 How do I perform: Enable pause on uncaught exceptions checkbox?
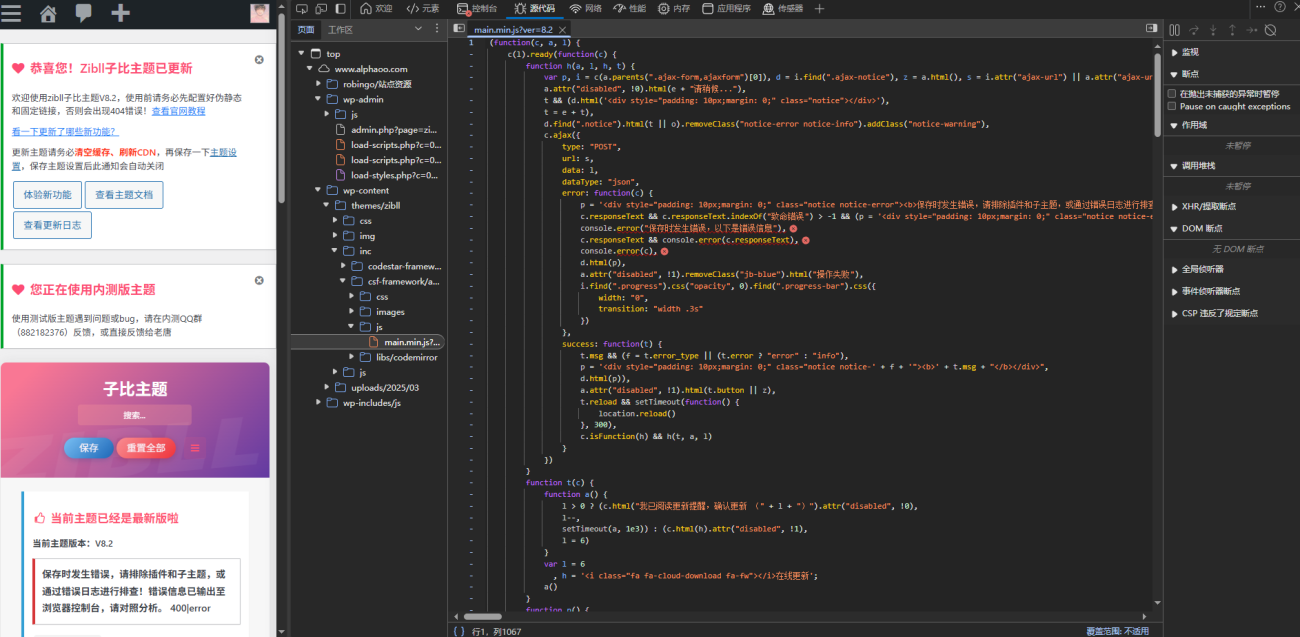[x=1172, y=93]
